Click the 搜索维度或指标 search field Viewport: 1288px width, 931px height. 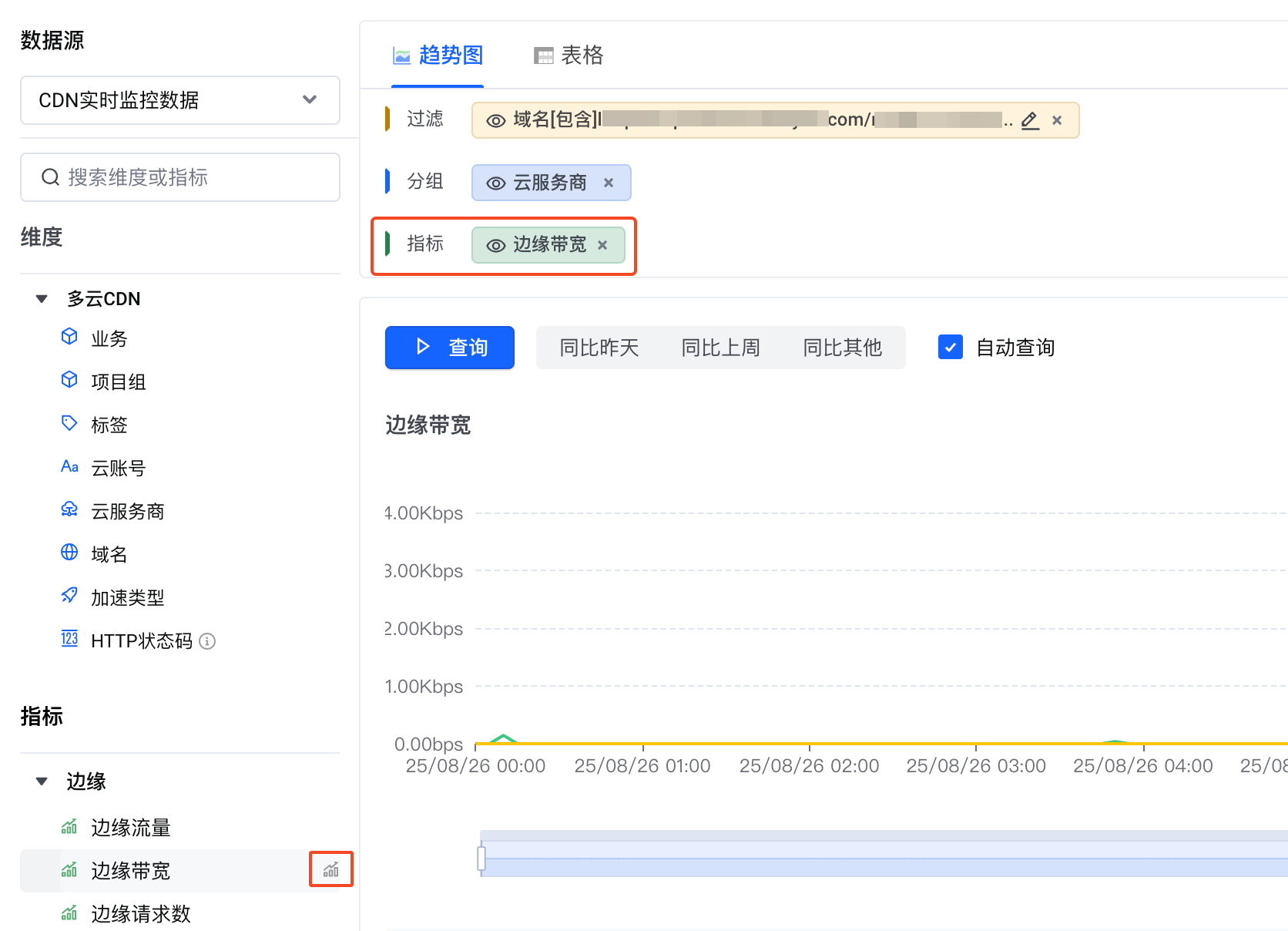[x=179, y=177]
